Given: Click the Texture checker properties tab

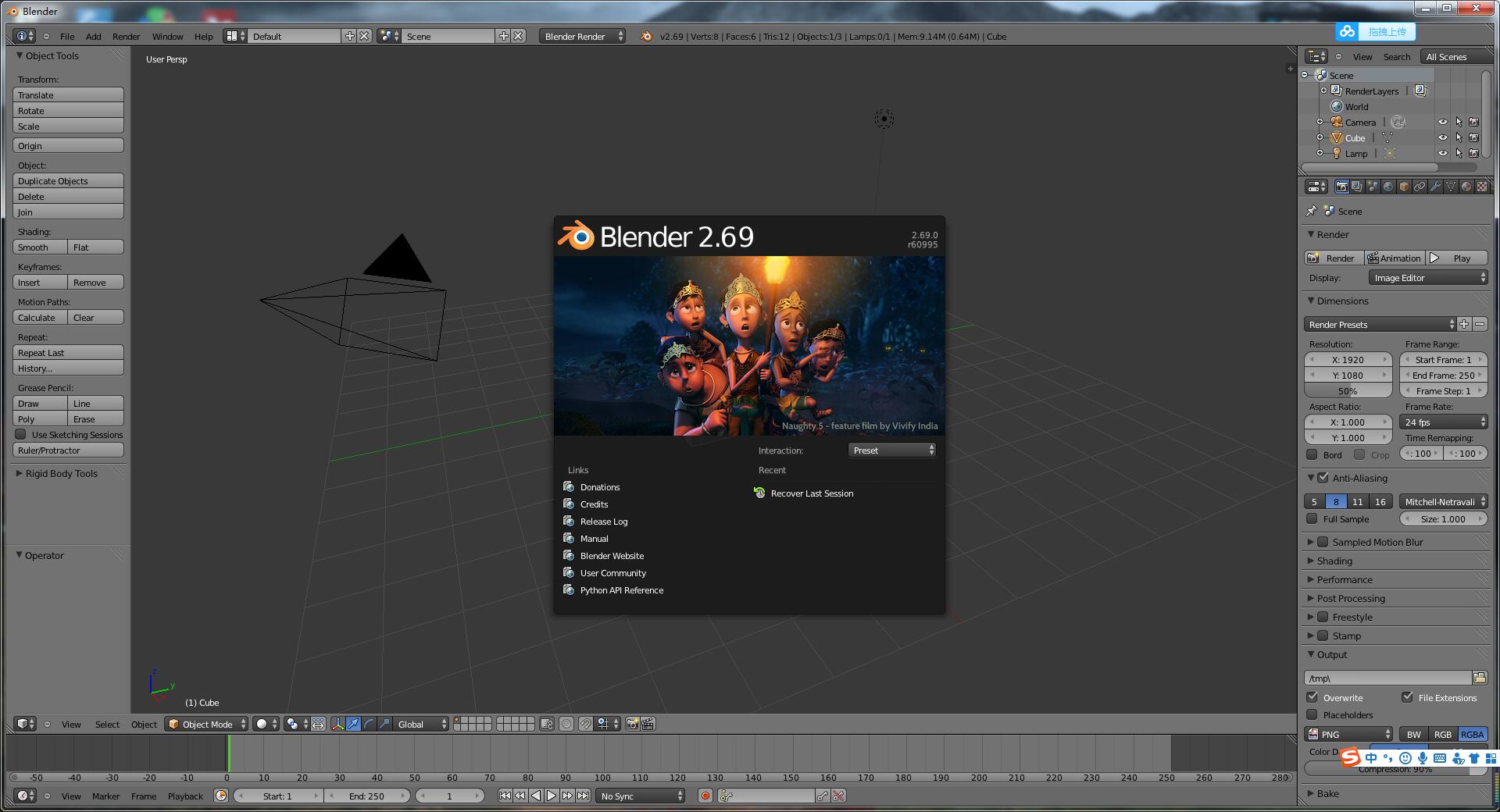Looking at the screenshot, I should click(x=1482, y=187).
